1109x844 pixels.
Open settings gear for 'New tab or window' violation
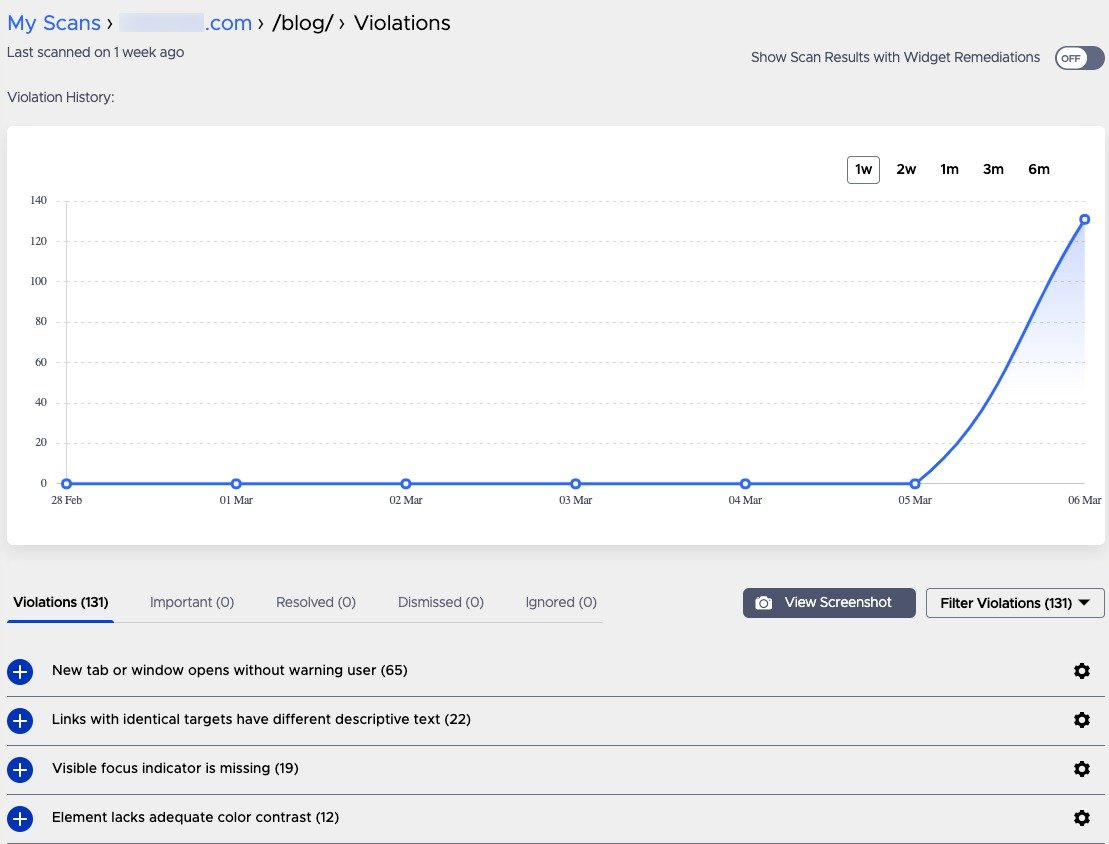(x=1082, y=671)
